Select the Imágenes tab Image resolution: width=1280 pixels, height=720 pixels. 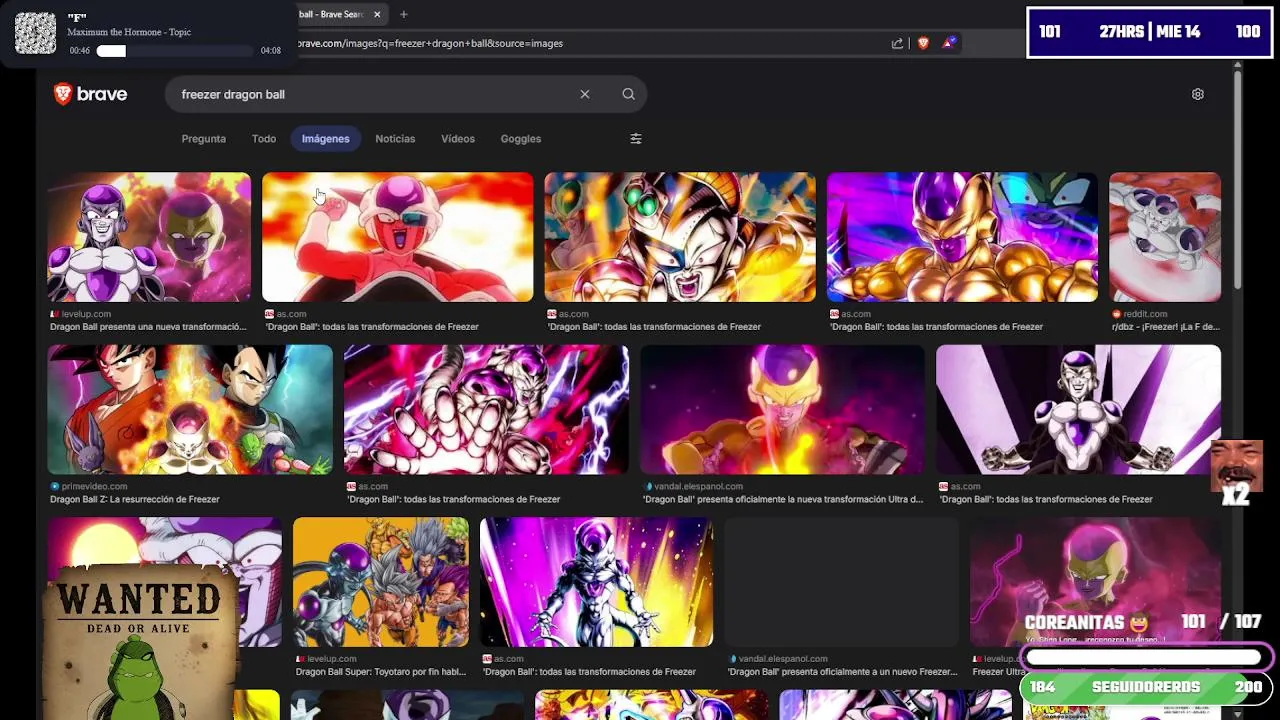[x=326, y=139]
